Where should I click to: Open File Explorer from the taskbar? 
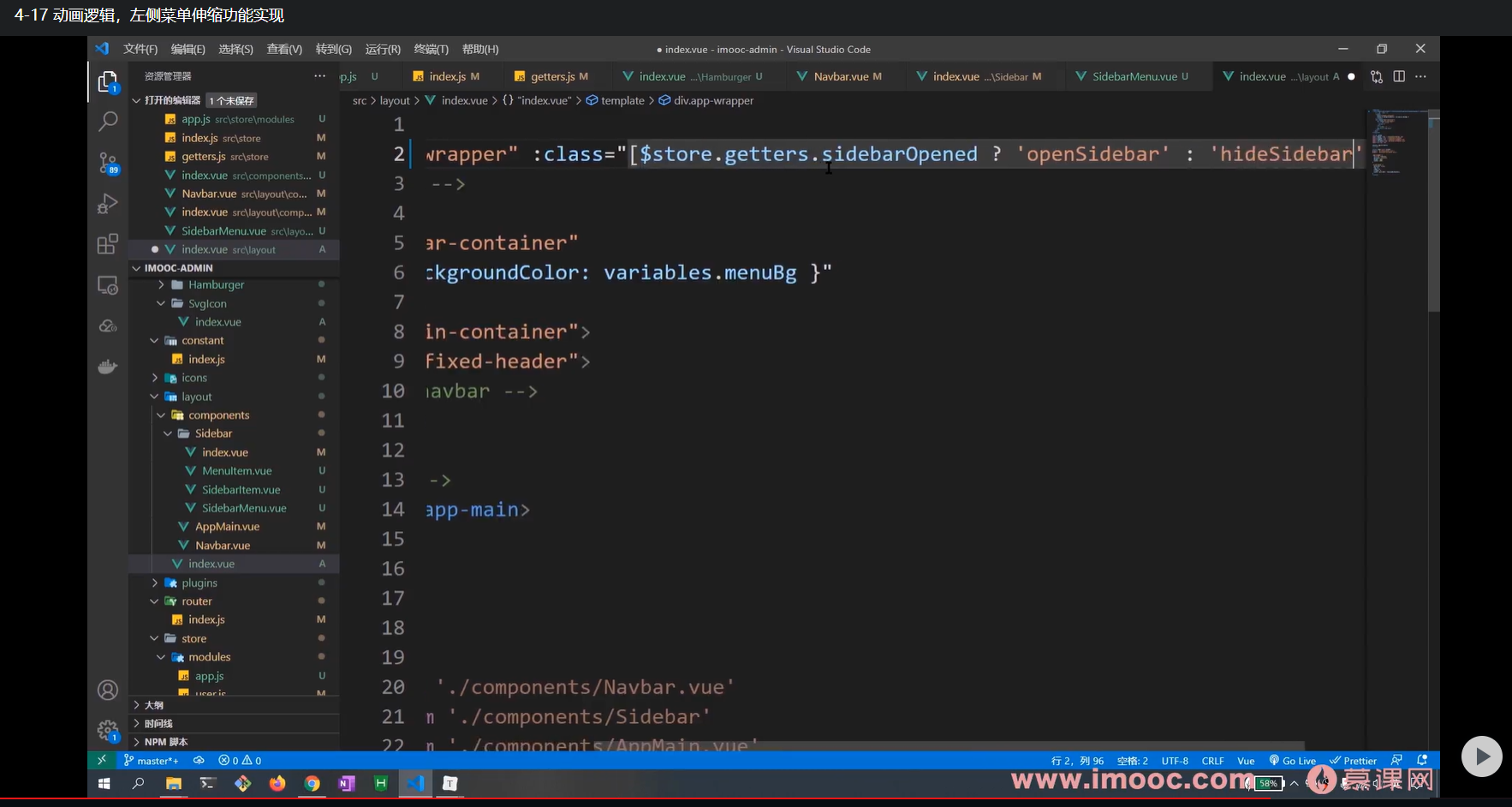pyautogui.click(x=173, y=783)
